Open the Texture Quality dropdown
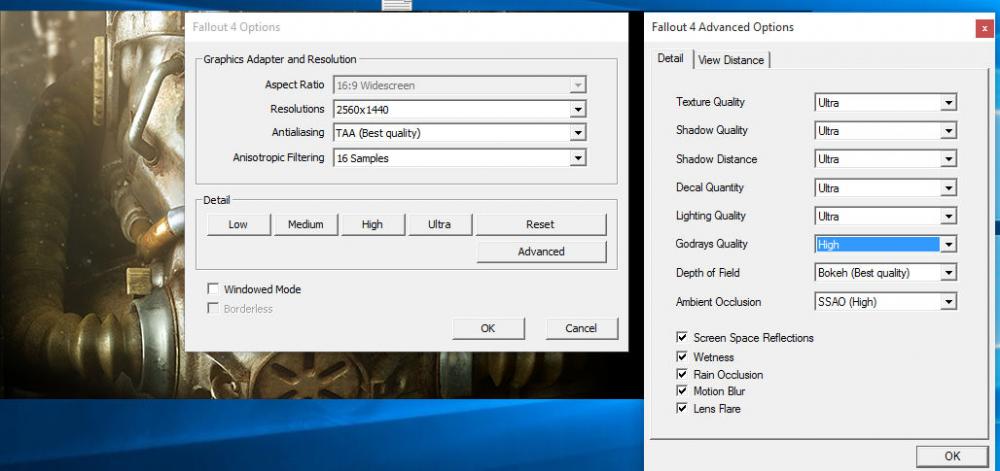The height and width of the screenshot is (471, 1000). coord(886,102)
